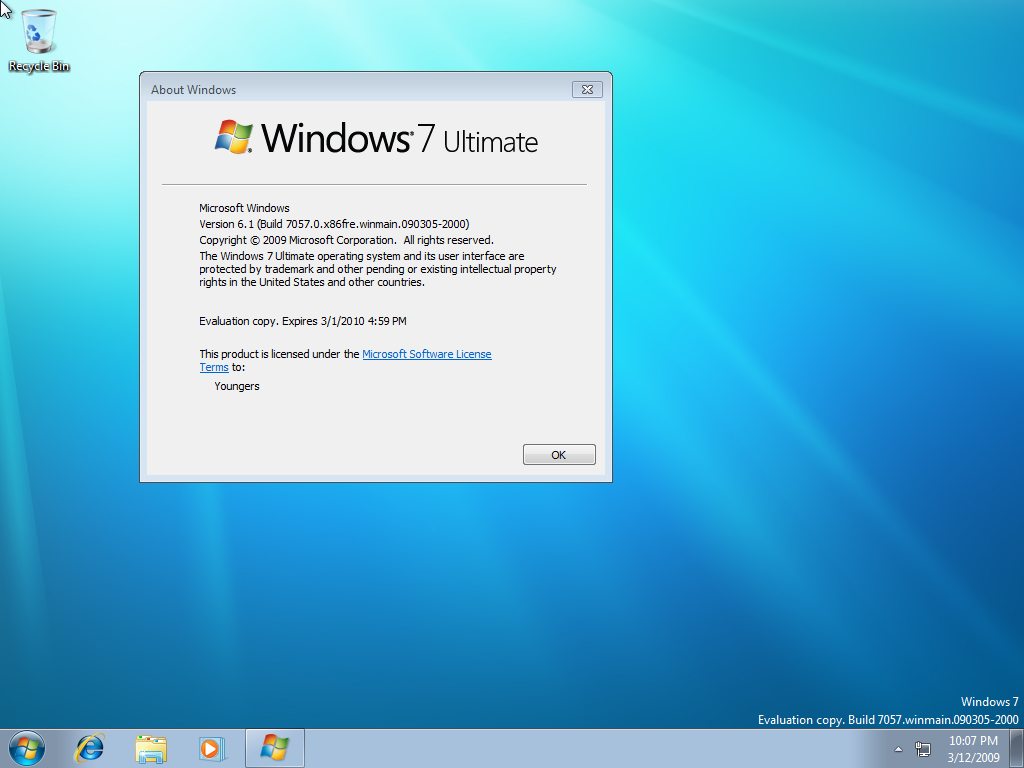Screen dimensions: 1024x768
Task: Click the Evaluation copy expiration text
Action: pyautogui.click(x=303, y=321)
